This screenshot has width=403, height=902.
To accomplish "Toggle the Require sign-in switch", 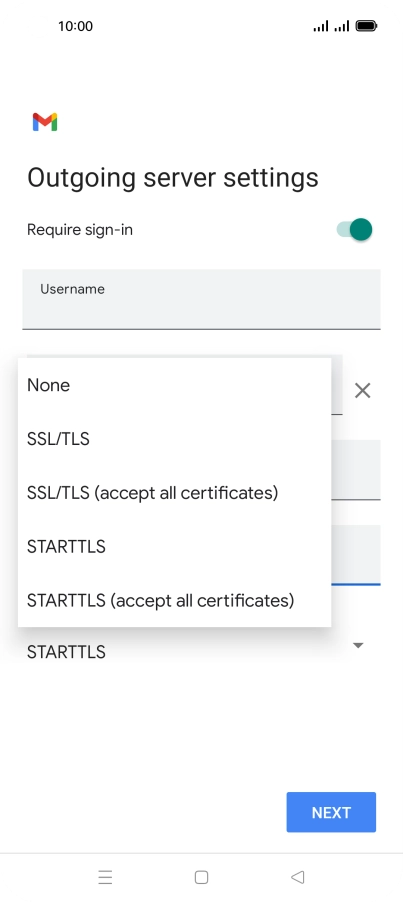I will click(x=355, y=229).
